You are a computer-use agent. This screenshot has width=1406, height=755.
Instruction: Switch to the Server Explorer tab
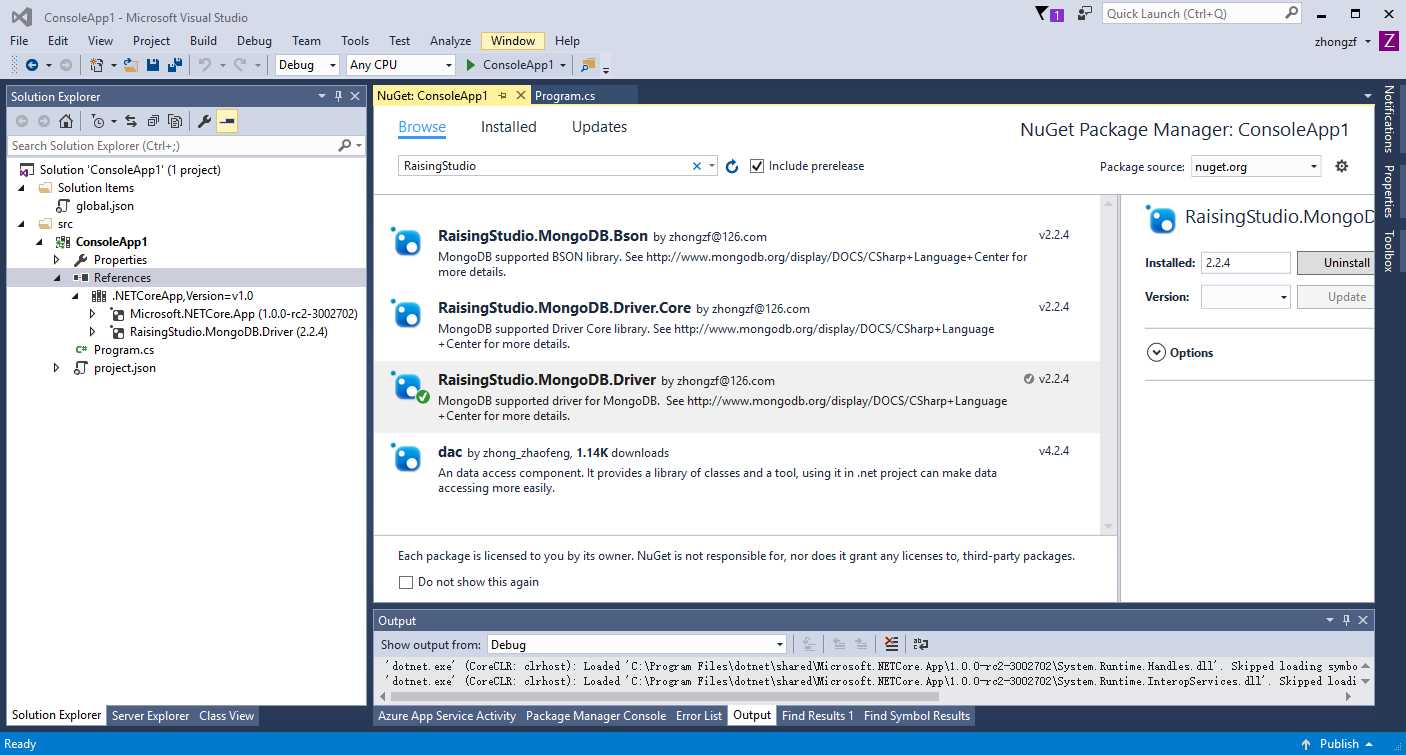(150, 716)
